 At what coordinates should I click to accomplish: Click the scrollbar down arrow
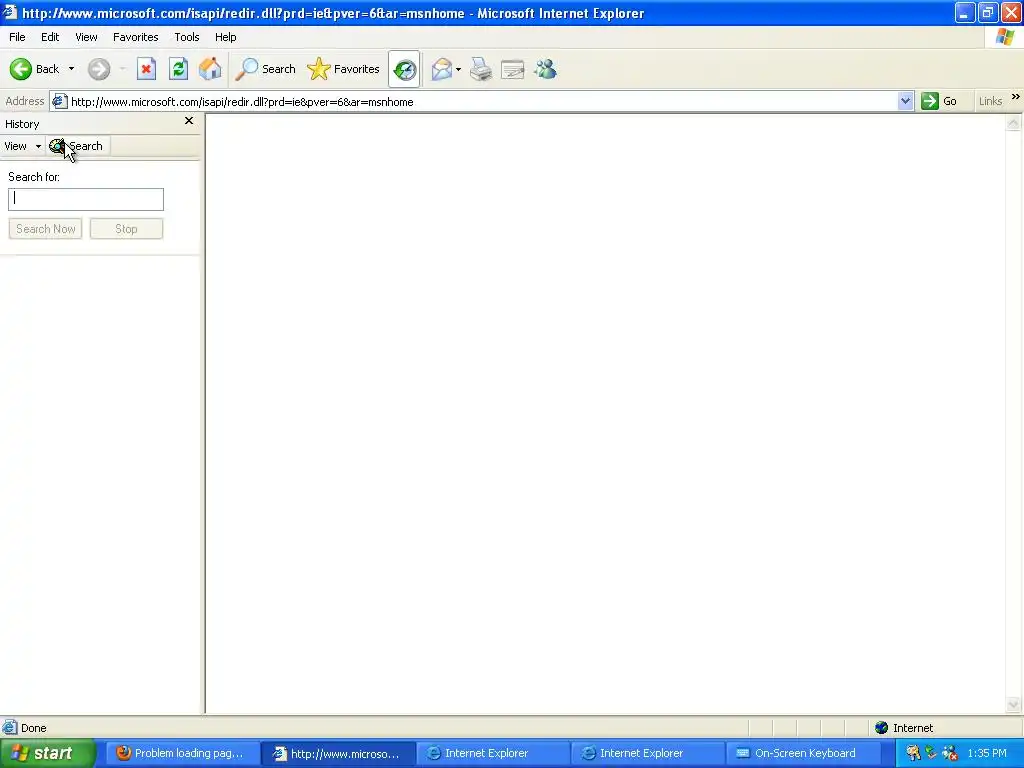[x=1014, y=705]
